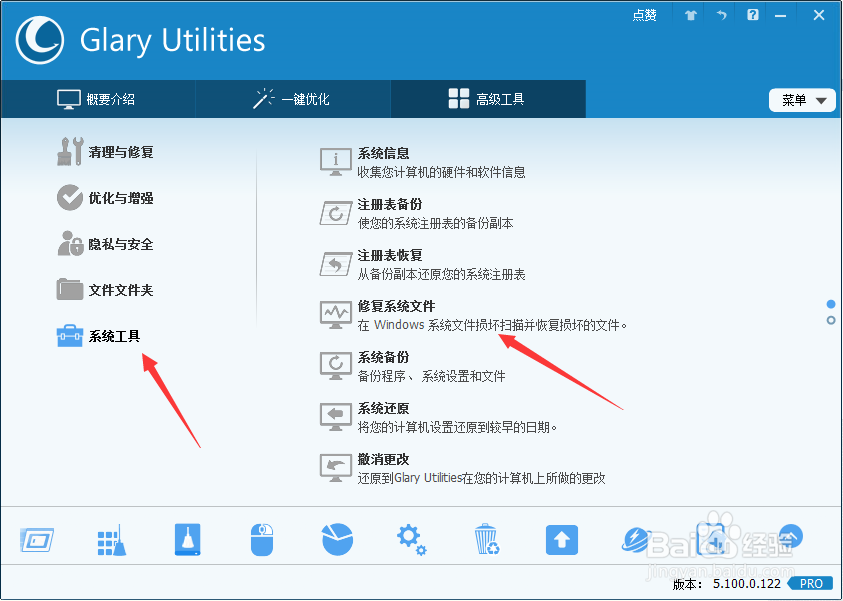Screen dimensions: 843x601
Task: Select the 系统工具 toolbox category
Action: click(98, 336)
